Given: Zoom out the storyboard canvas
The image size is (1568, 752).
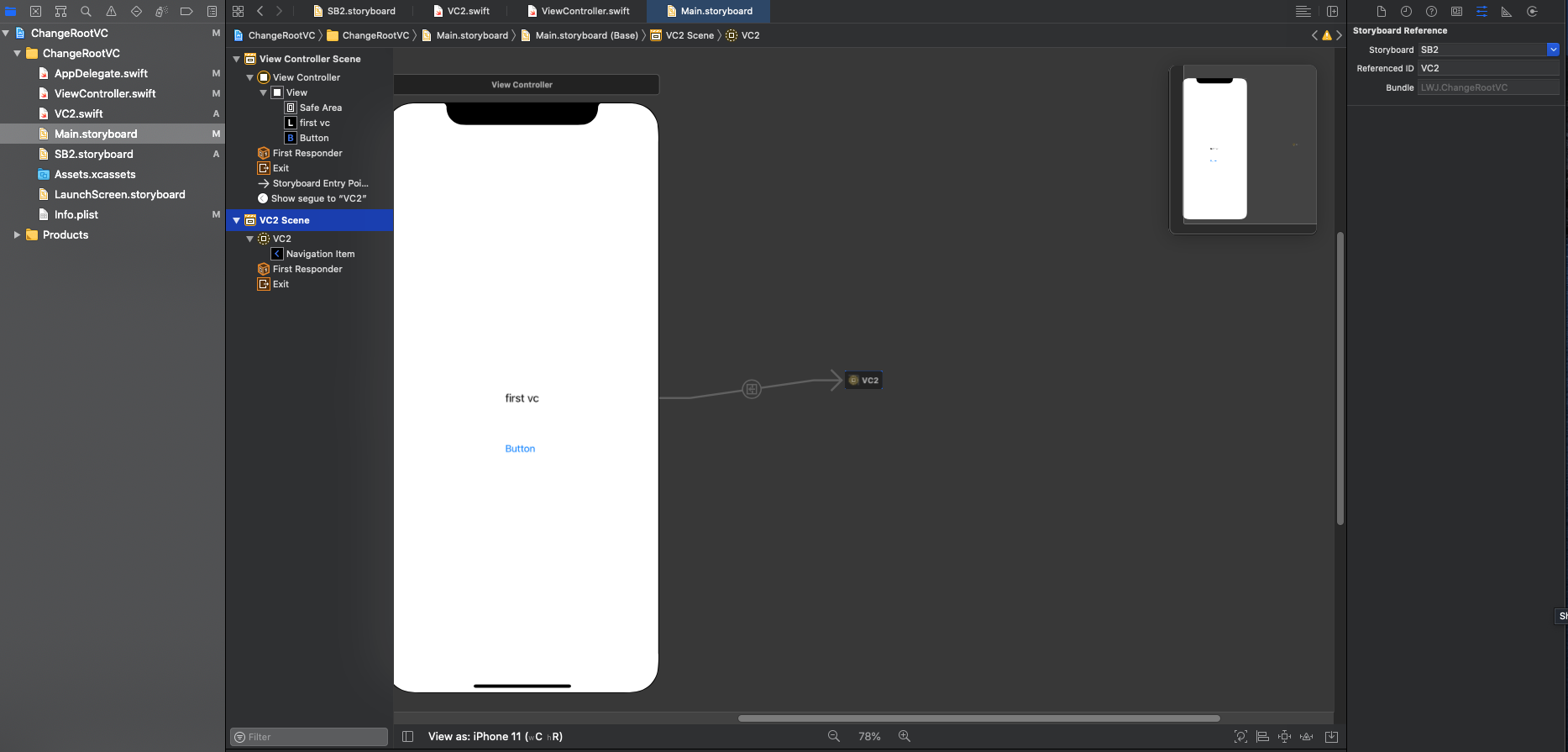Looking at the screenshot, I should [834, 736].
